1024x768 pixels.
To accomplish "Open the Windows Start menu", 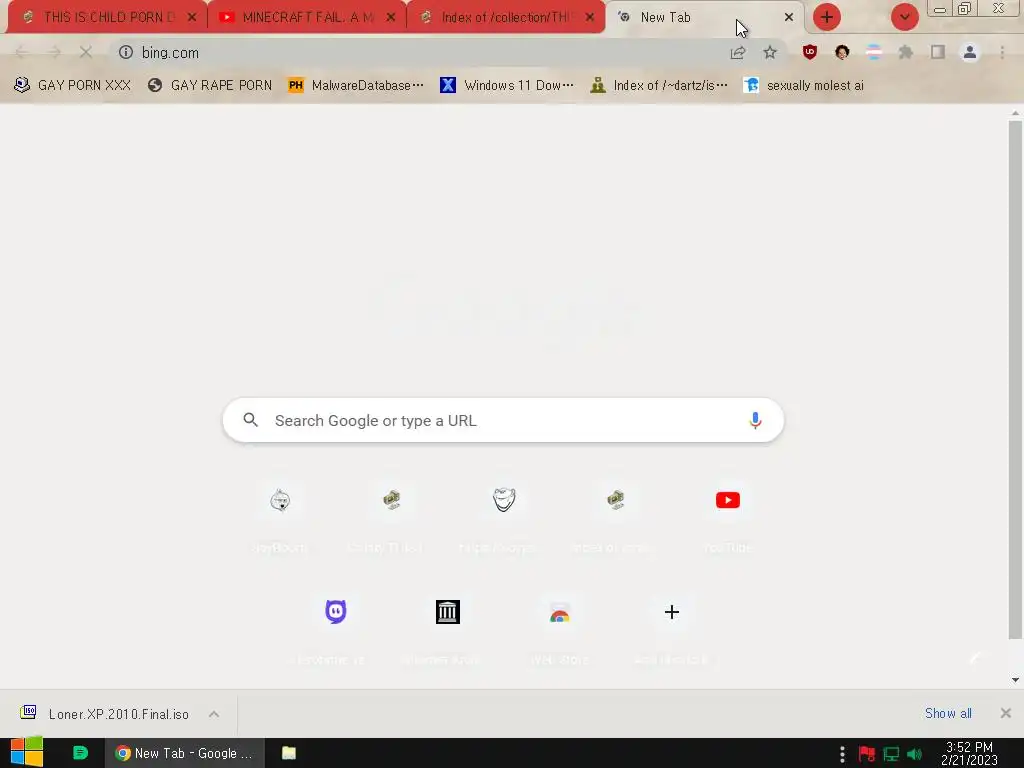I will [27, 752].
